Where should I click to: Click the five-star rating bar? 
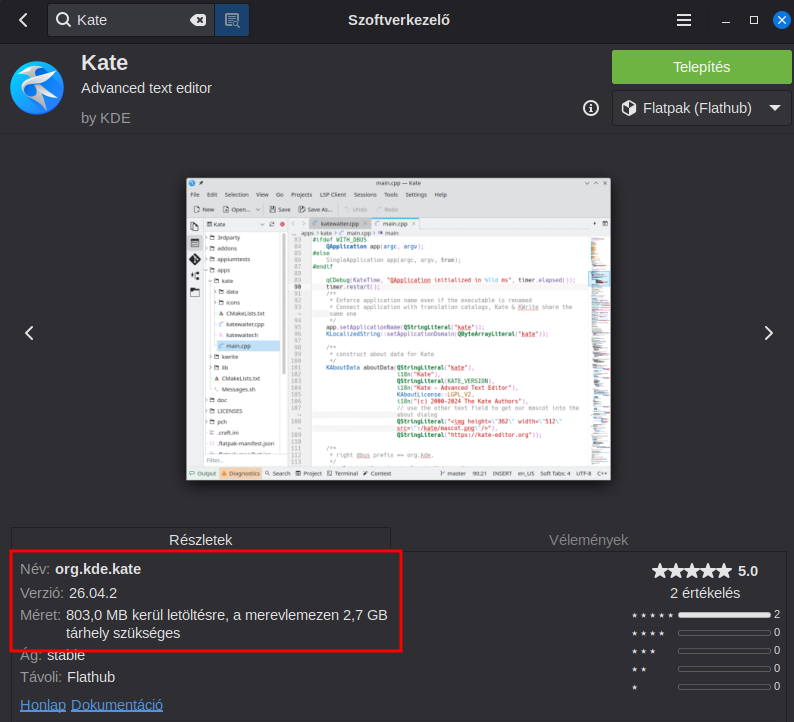coord(724,615)
